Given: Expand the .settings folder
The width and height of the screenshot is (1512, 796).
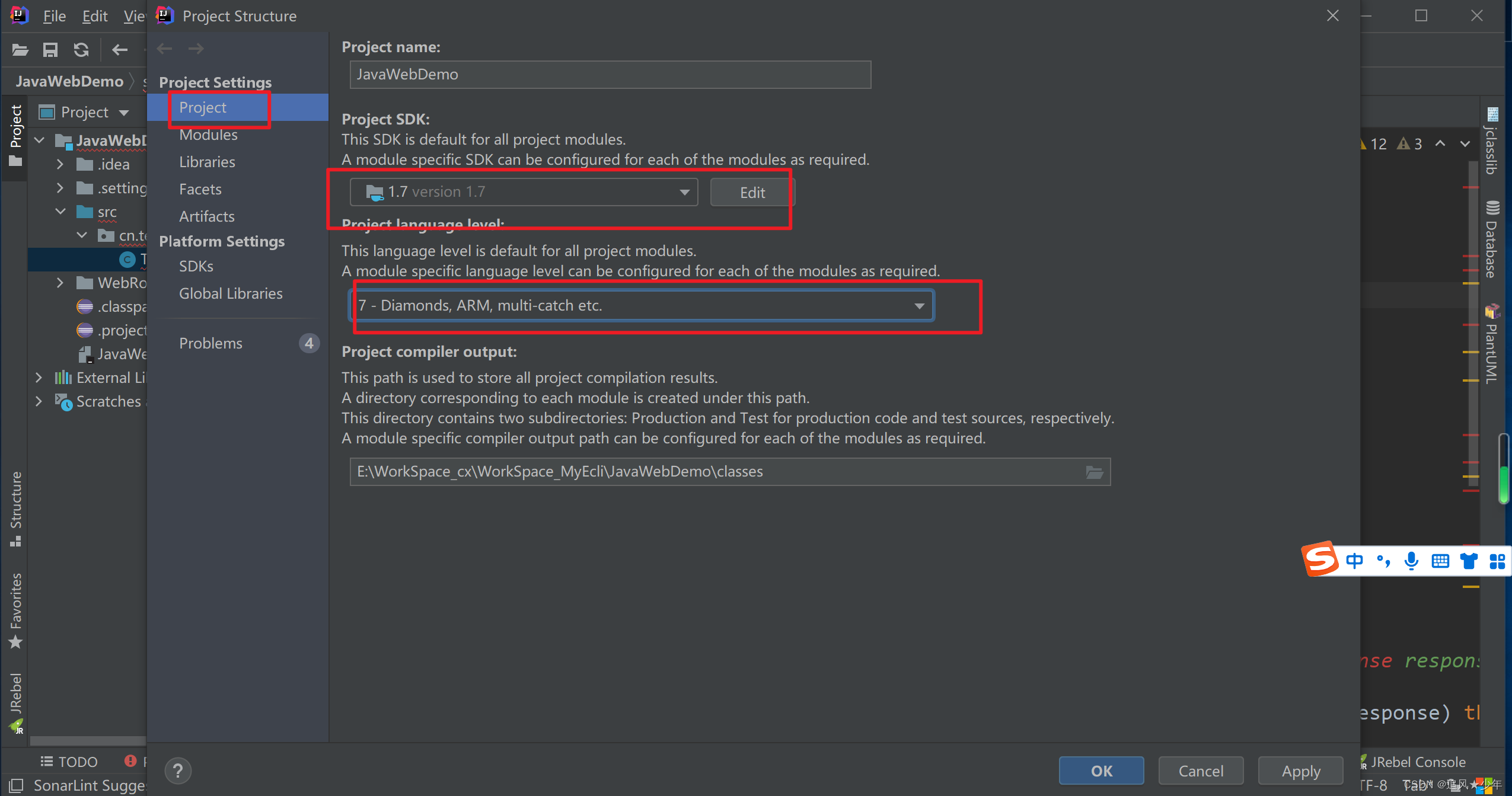Looking at the screenshot, I should [x=60, y=188].
